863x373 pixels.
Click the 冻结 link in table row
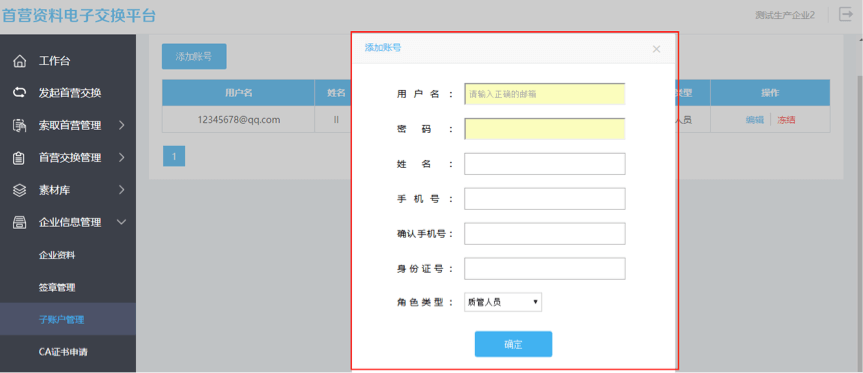point(786,120)
